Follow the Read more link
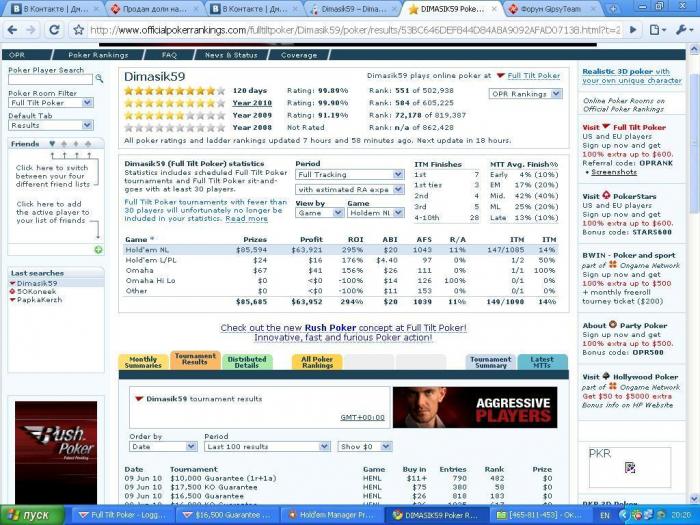Screen dimensions: 700x525 246,219
